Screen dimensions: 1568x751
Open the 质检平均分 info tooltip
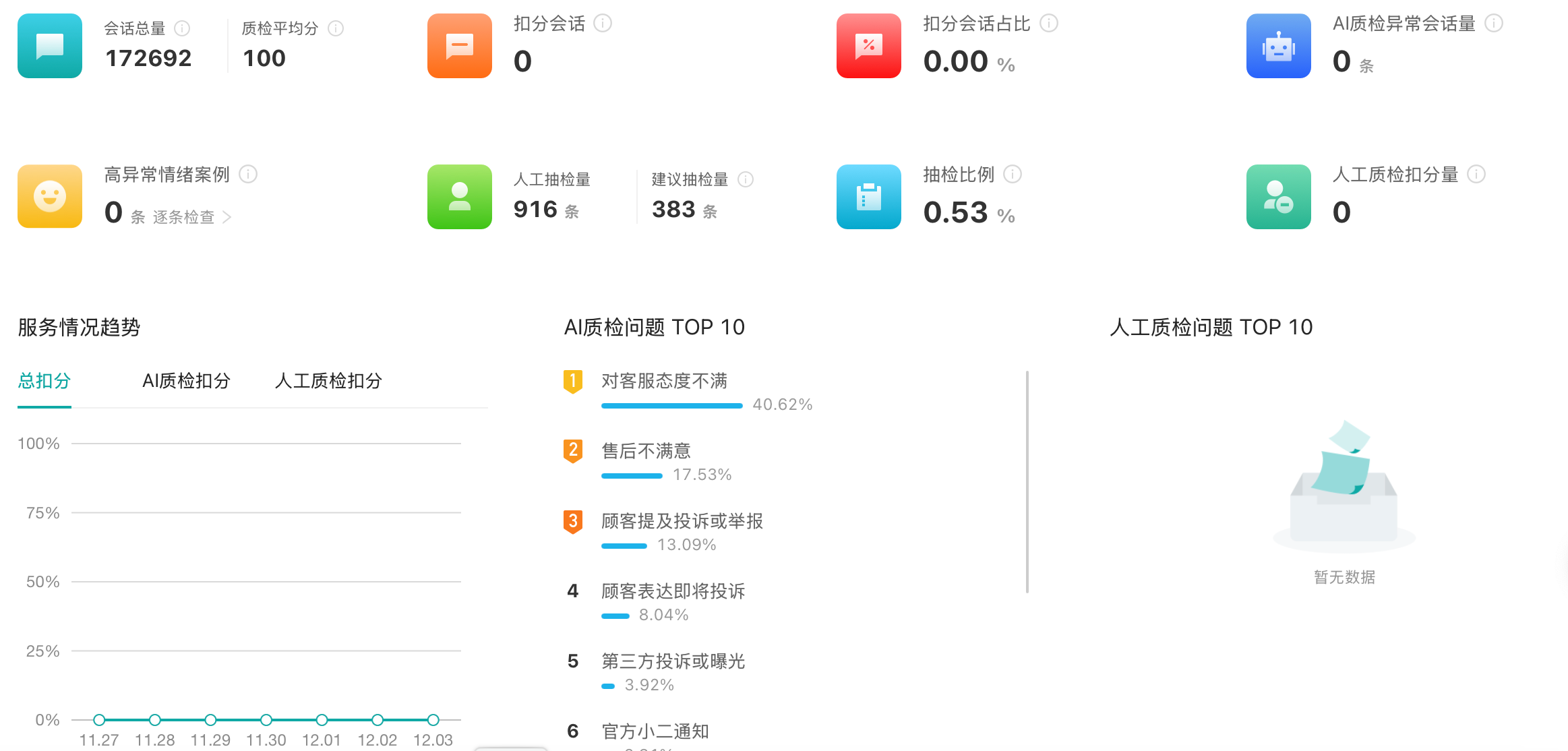pyautogui.click(x=336, y=28)
